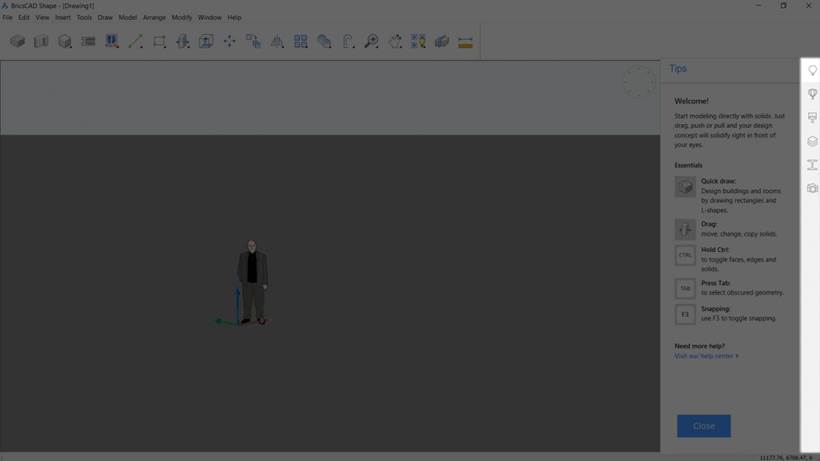
Task: Select the Zoom magnifier tool
Action: pos(372,41)
